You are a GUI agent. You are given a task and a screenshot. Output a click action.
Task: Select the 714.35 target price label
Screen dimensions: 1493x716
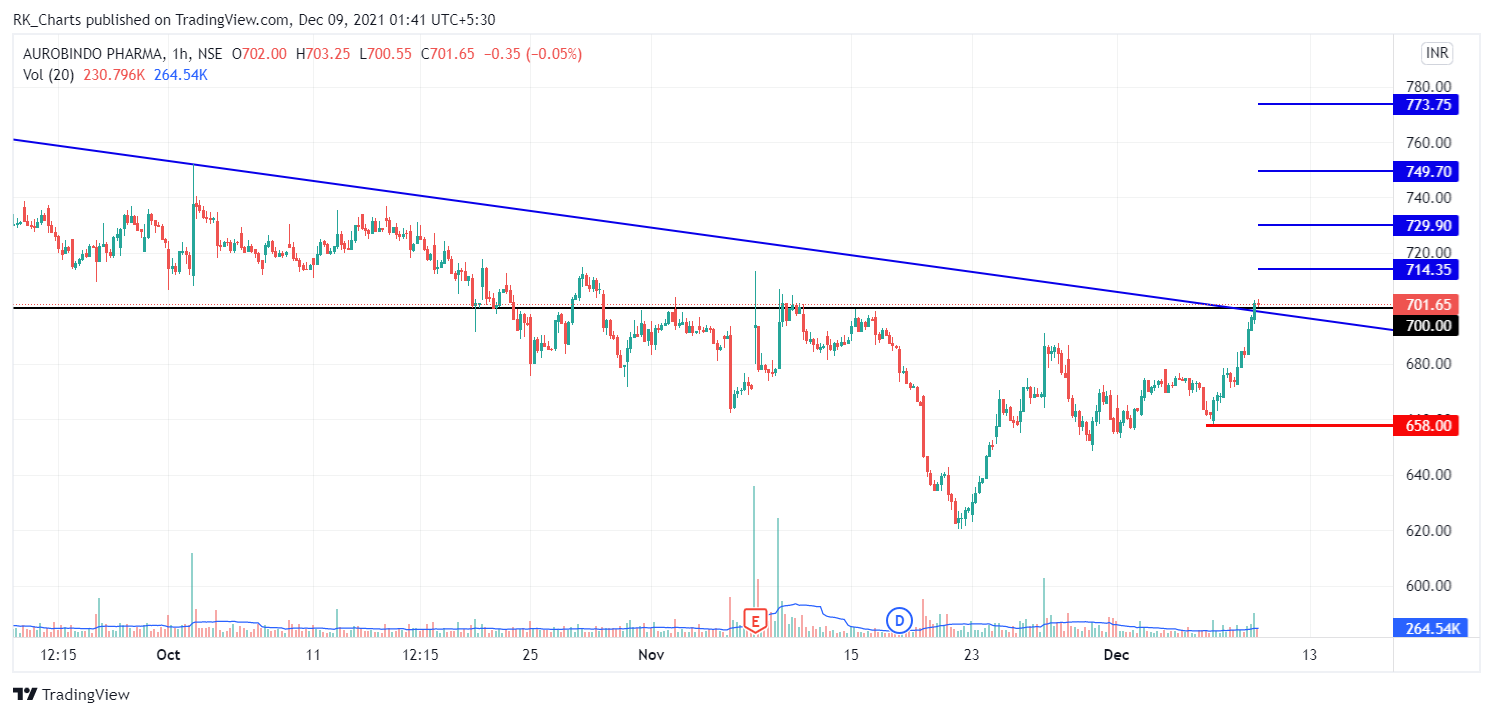pos(1425,269)
